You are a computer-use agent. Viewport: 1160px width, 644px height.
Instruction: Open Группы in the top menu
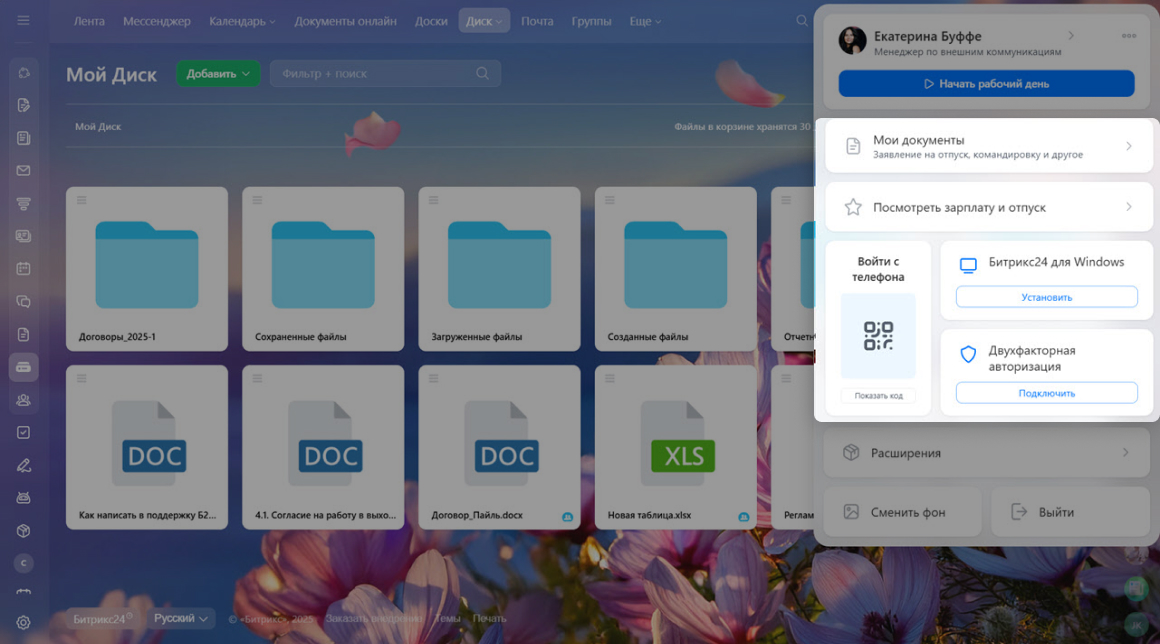click(x=591, y=21)
